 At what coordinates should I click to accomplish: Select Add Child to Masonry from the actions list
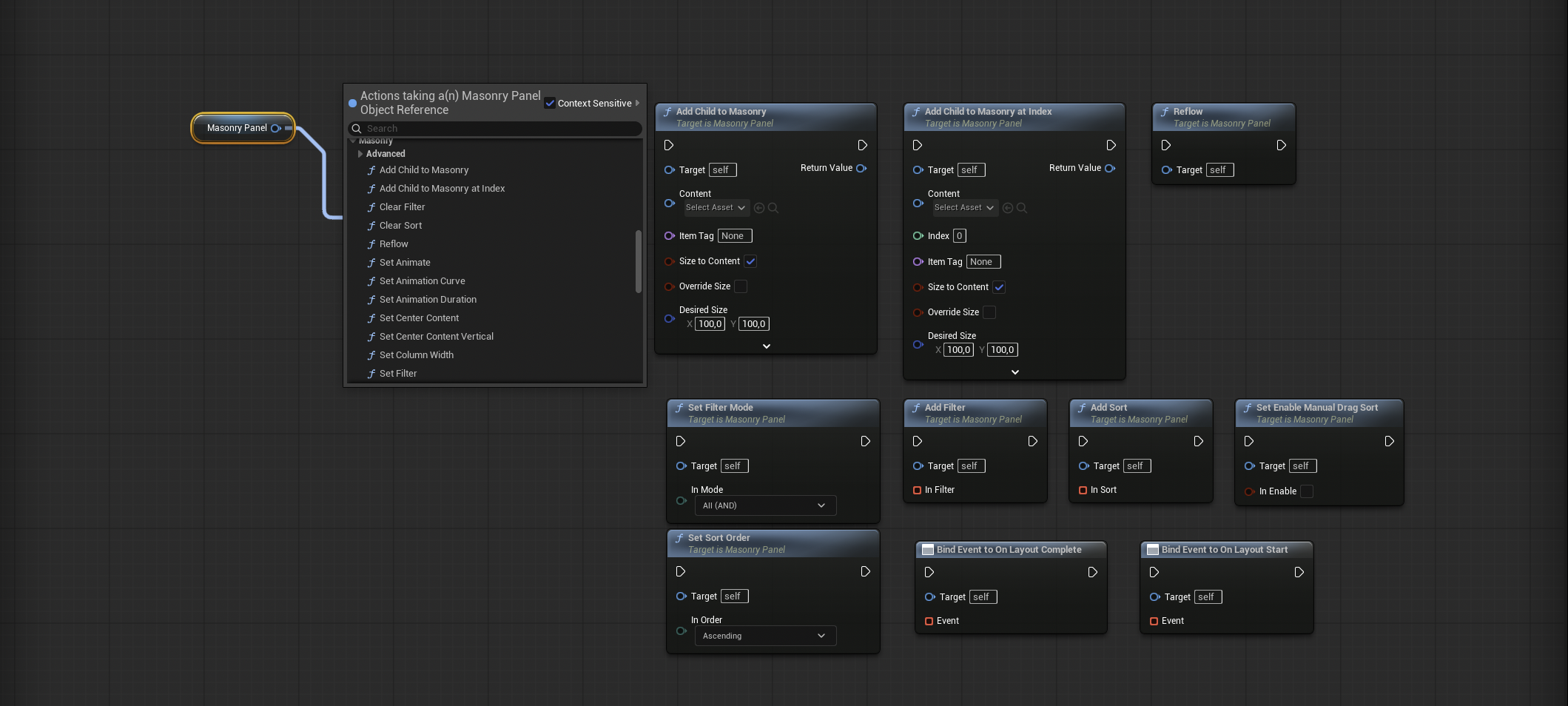(x=423, y=170)
